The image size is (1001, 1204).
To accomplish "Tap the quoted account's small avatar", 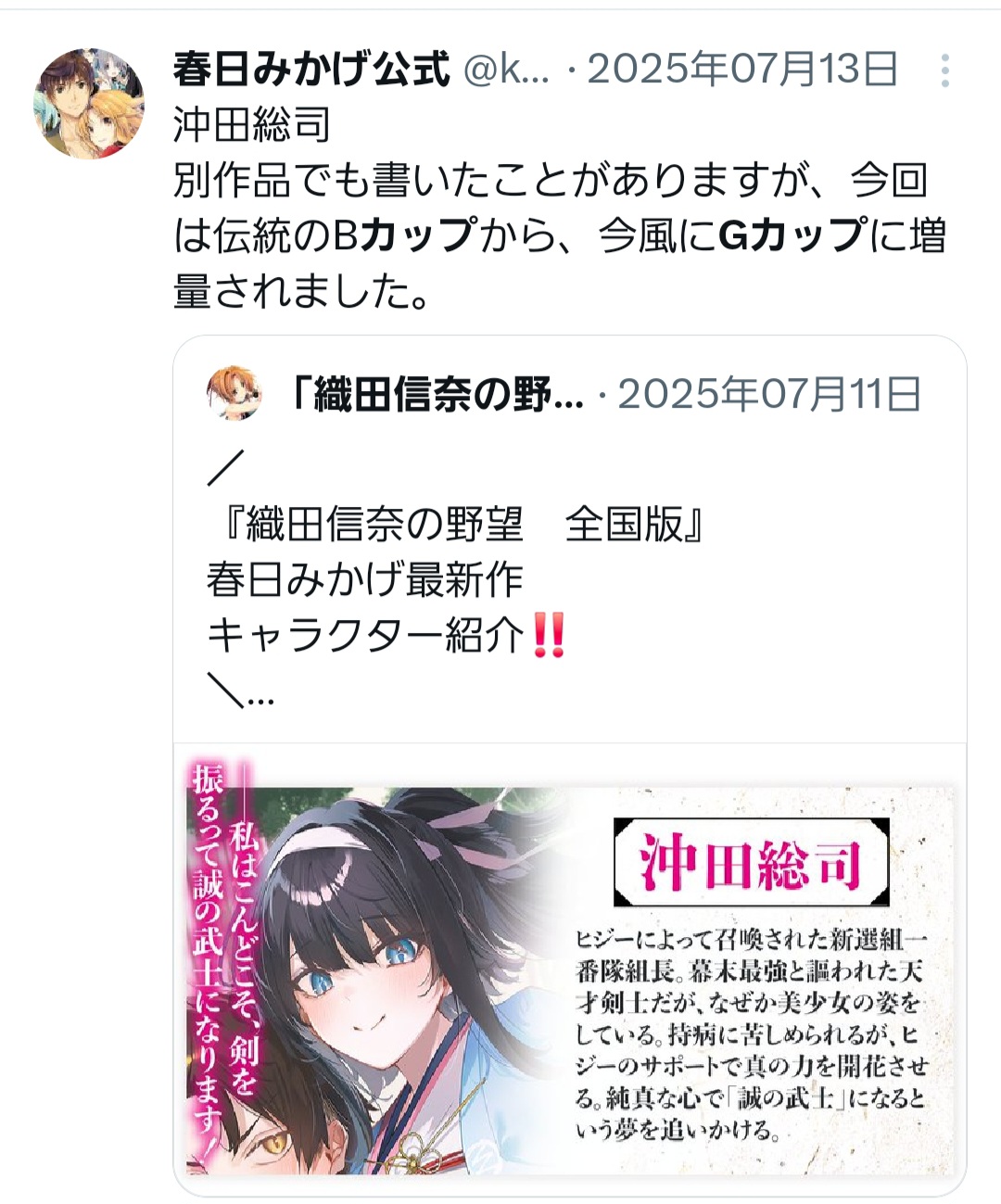I will [x=234, y=393].
